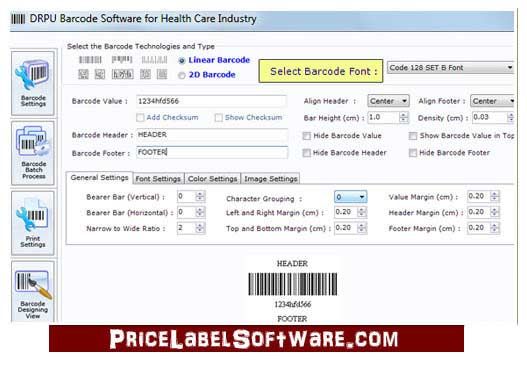Image resolution: width=527 pixels, height=365 pixels.
Task: Switch to the Font Settings tab
Action: tap(158, 179)
